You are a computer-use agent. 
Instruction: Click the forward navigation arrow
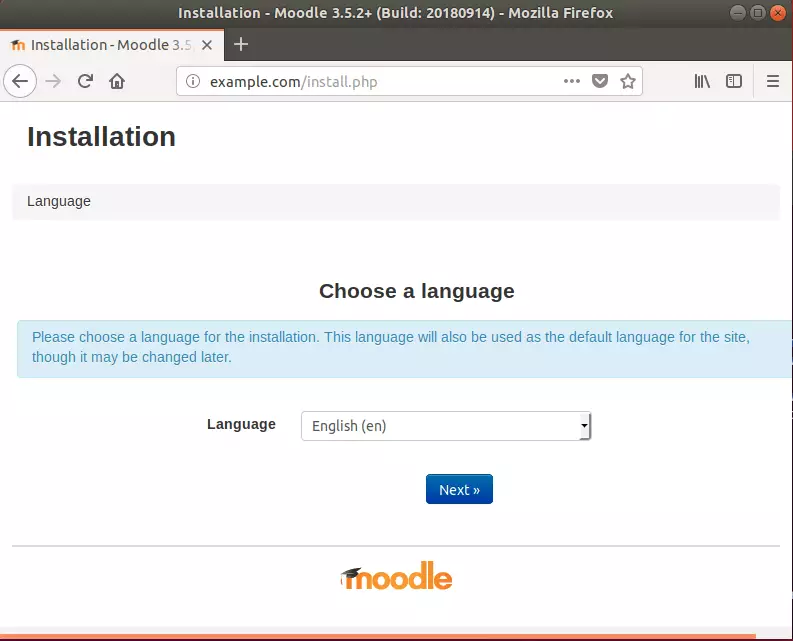(x=53, y=81)
